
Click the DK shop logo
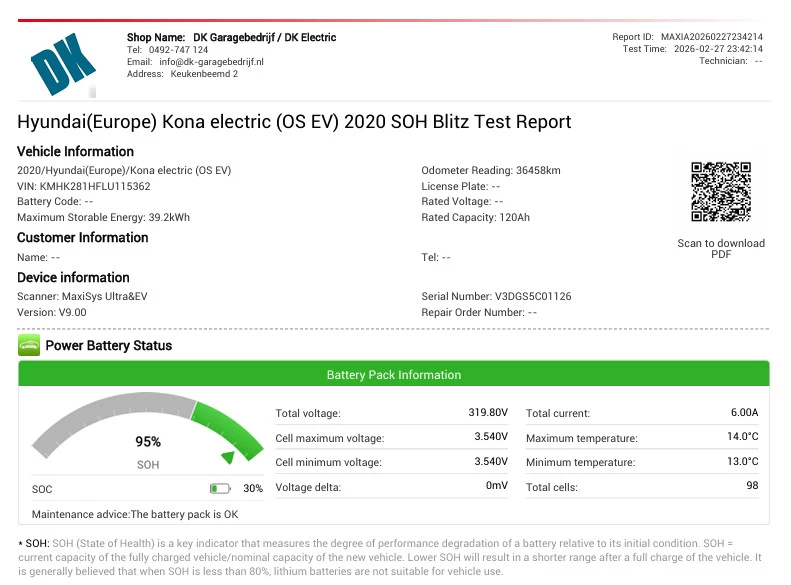(x=63, y=65)
